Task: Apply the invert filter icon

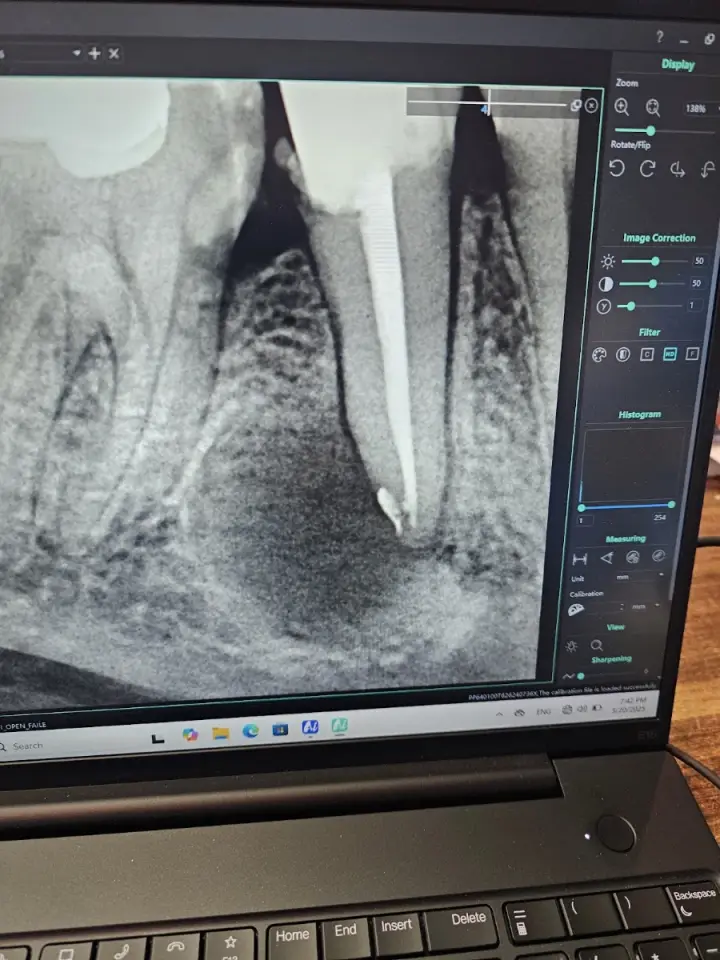Action: (623, 354)
